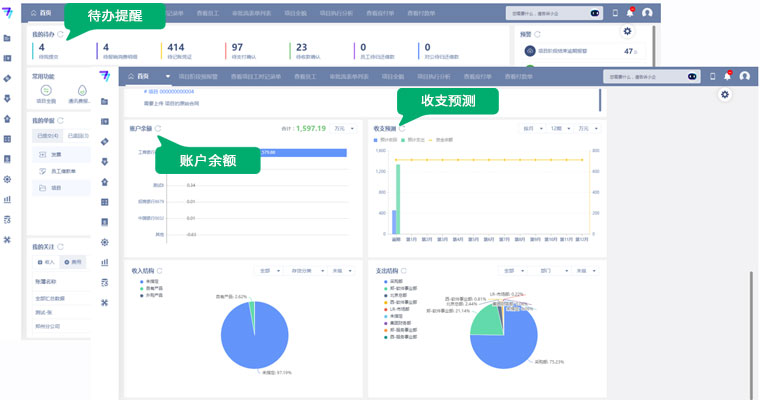
Task: Click the 414 pending count card
Action: click(176, 50)
